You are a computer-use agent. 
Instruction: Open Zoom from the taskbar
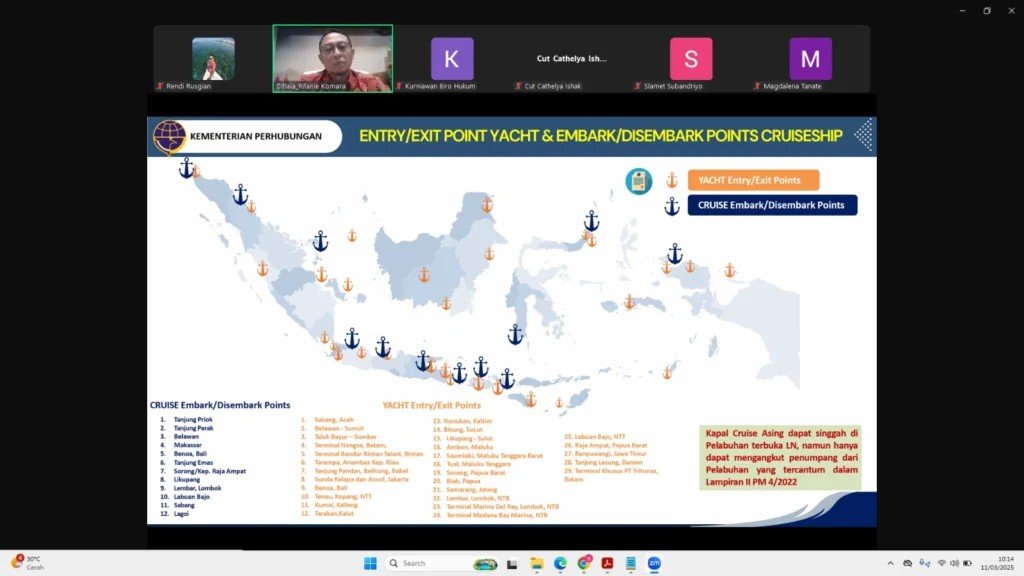tap(654, 563)
